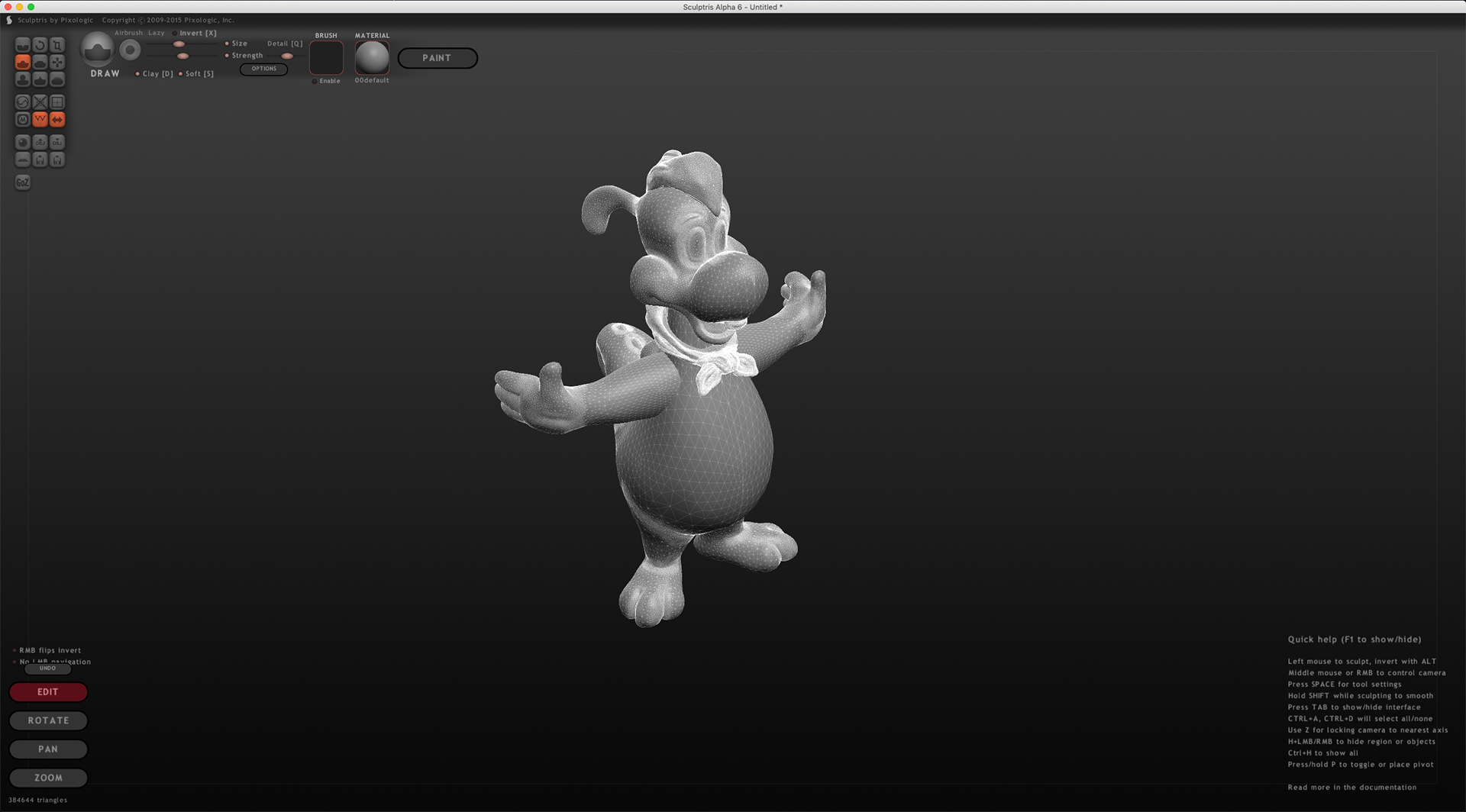Click the New Sphere icon
Image resolution: width=1466 pixels, height=812 pixels.
pos(23,142)
